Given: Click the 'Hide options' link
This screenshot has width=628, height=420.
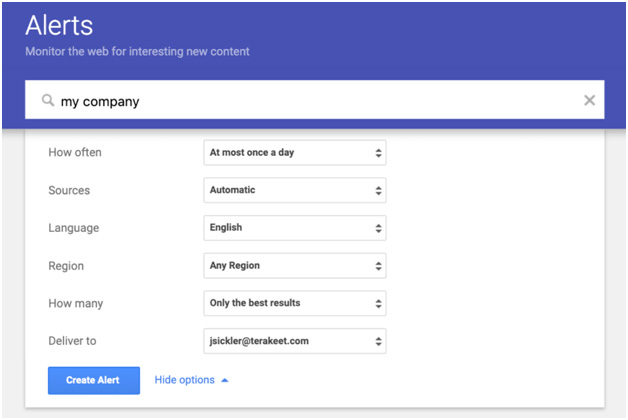Looking at the screenshot, I should tap(184, 380).
